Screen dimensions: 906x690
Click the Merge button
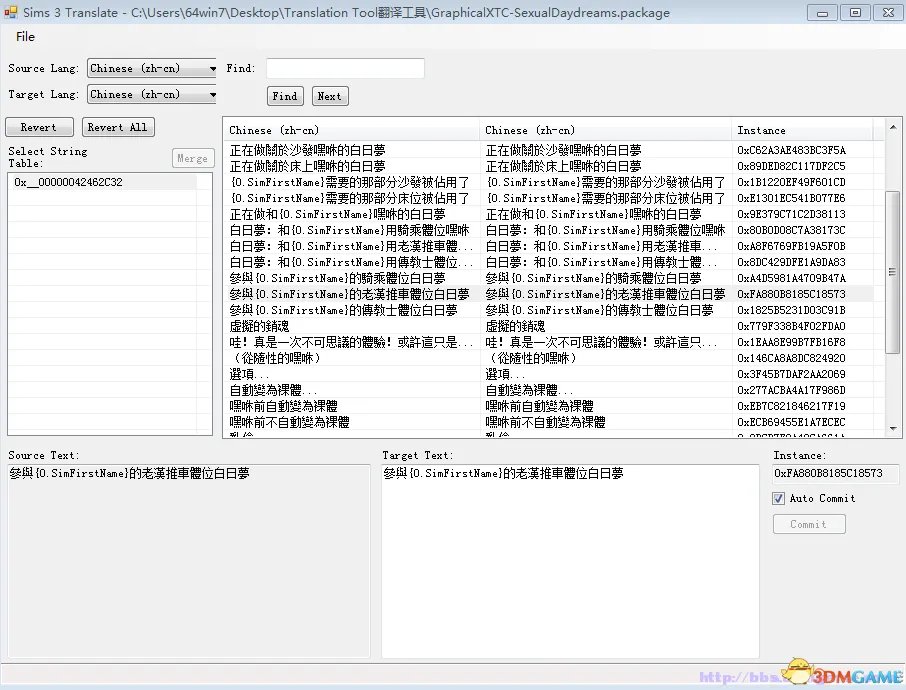coord(192,157)
